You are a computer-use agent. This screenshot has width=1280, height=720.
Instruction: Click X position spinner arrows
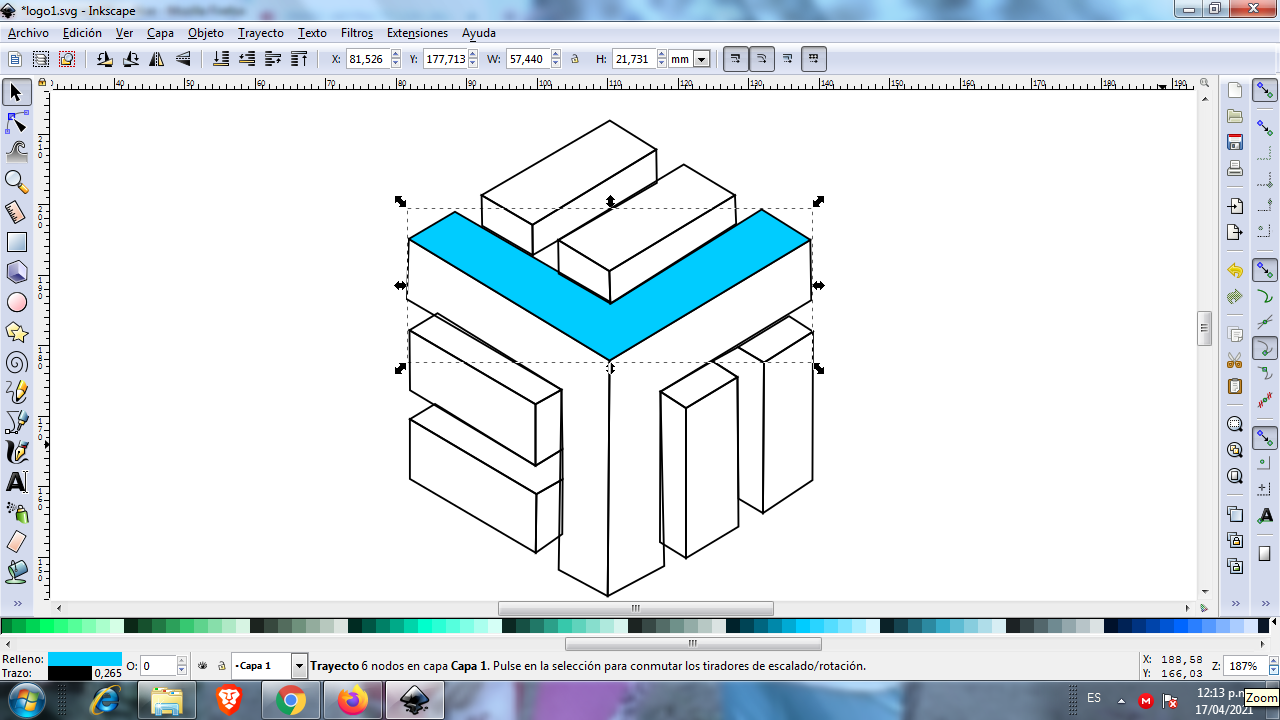[395, 59]
